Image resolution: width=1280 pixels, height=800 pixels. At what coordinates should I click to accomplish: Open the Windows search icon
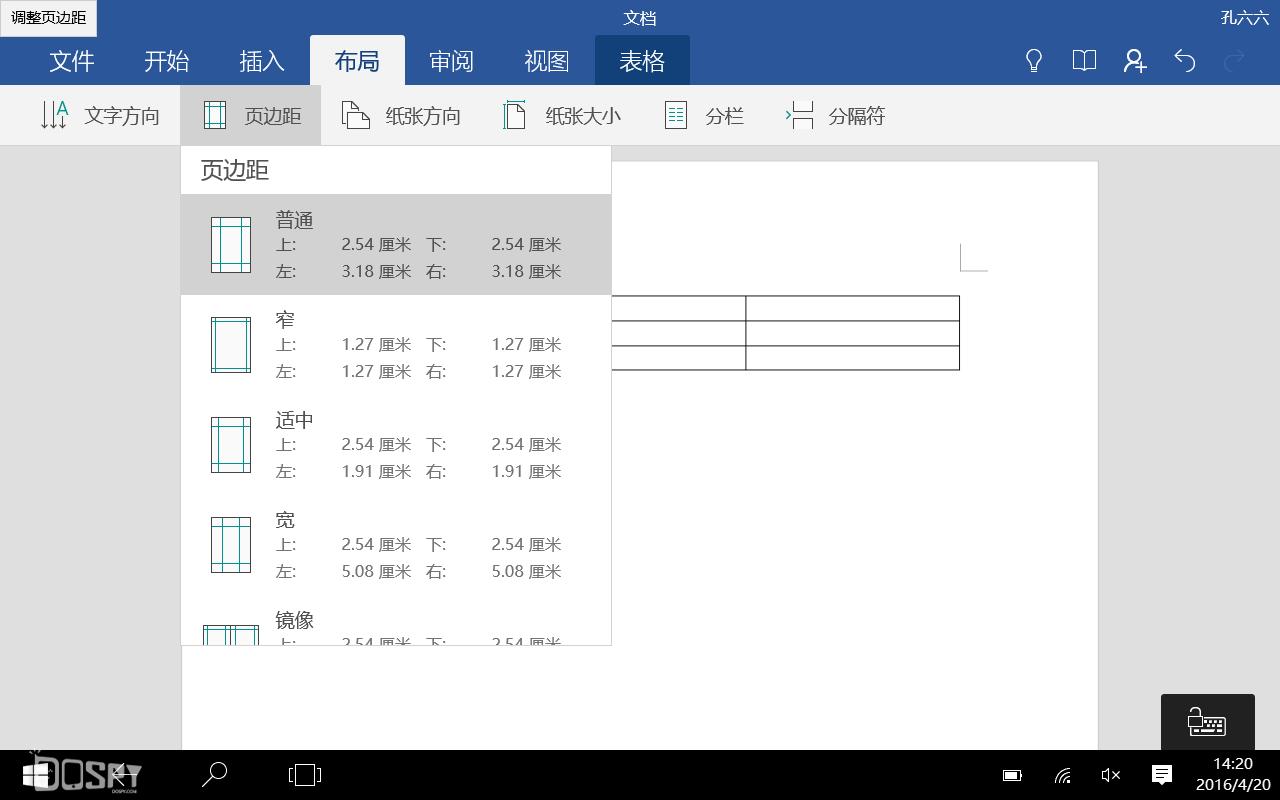coord(212,775)
